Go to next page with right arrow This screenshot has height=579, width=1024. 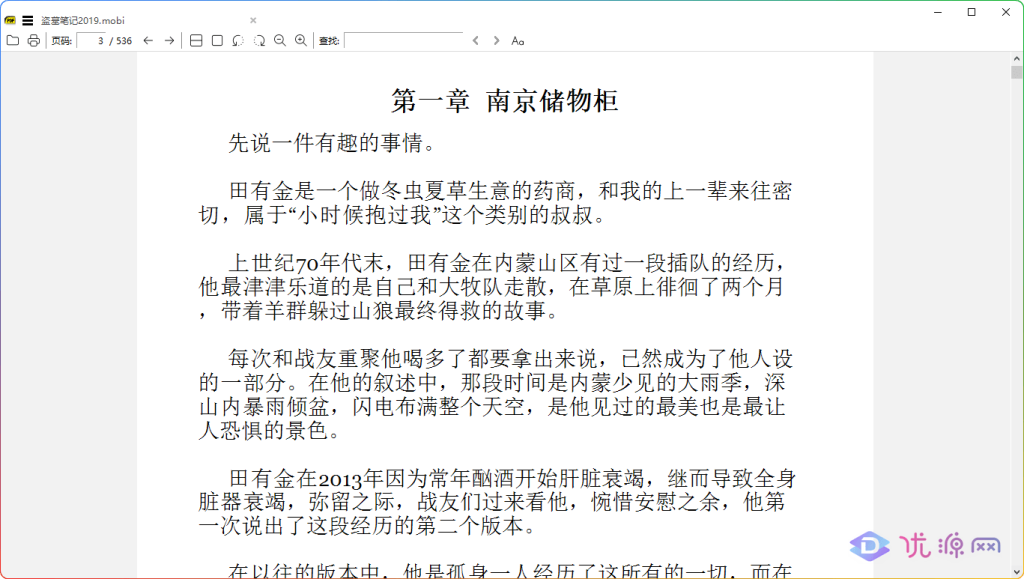pyautogui.click(x=170, y=41)
